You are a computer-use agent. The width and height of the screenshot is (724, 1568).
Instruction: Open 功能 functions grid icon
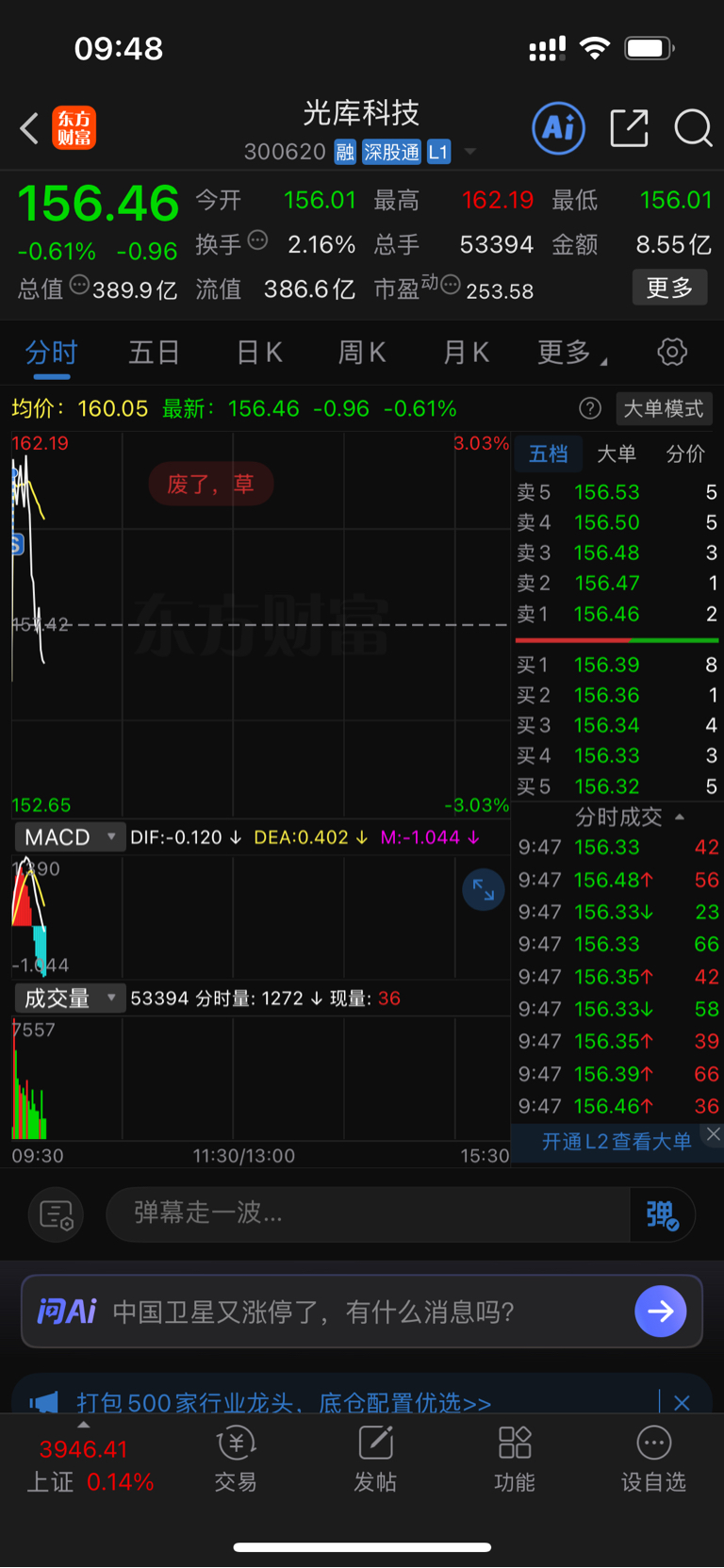[515, 1460]
